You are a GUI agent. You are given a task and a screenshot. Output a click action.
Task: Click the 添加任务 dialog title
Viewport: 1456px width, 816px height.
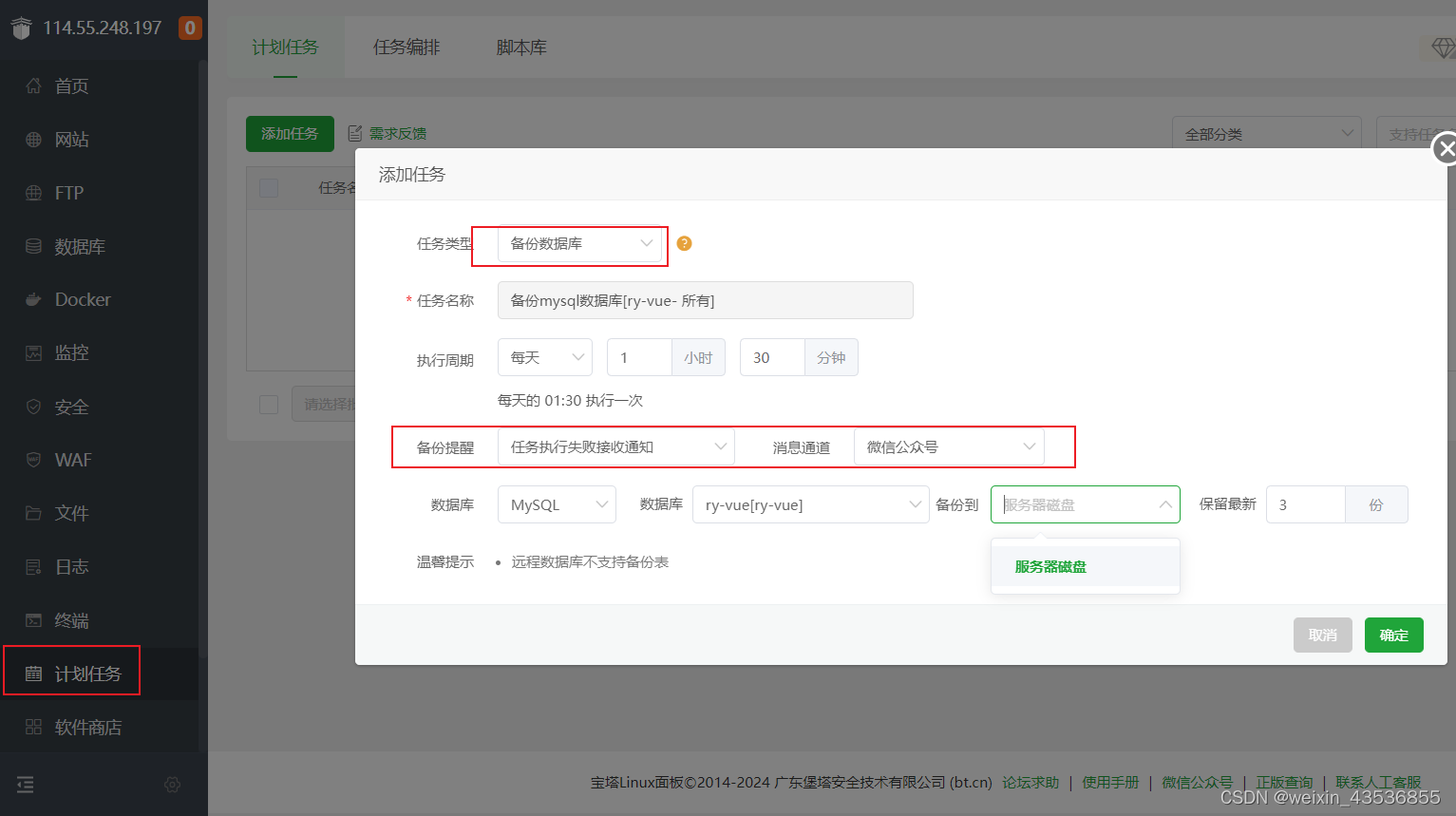click(x=412, y=174)
